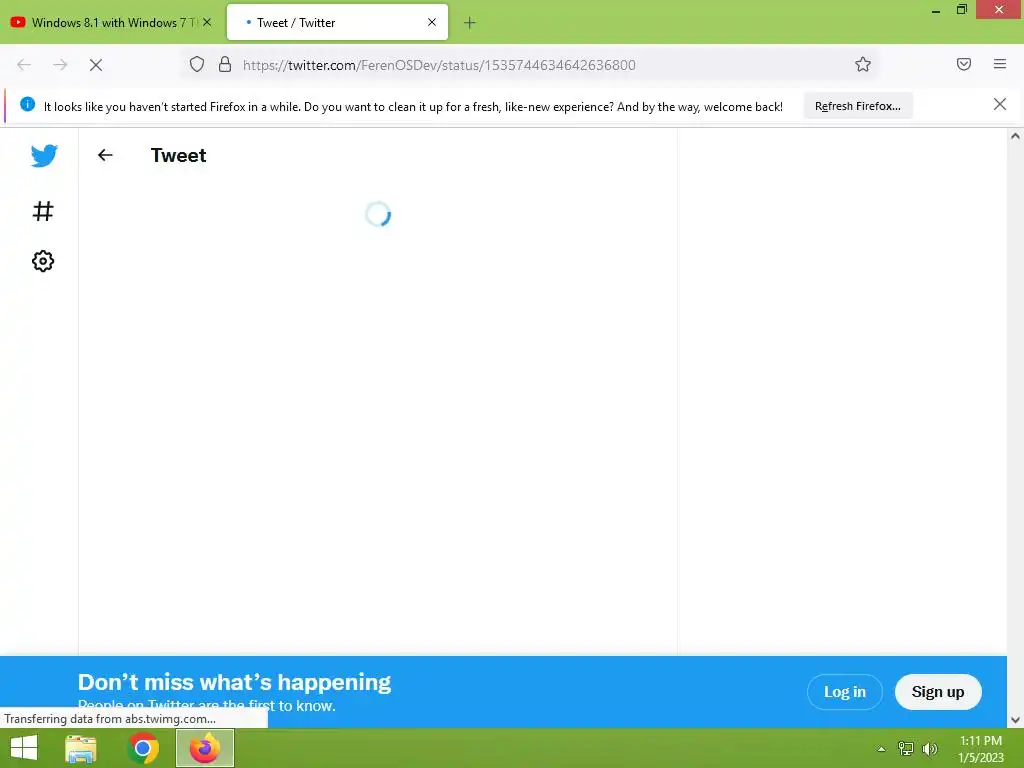This screenshot has width=1024, height=768.
Task: Click the Firefox taskbar icon
Action: tap(204, 748)
